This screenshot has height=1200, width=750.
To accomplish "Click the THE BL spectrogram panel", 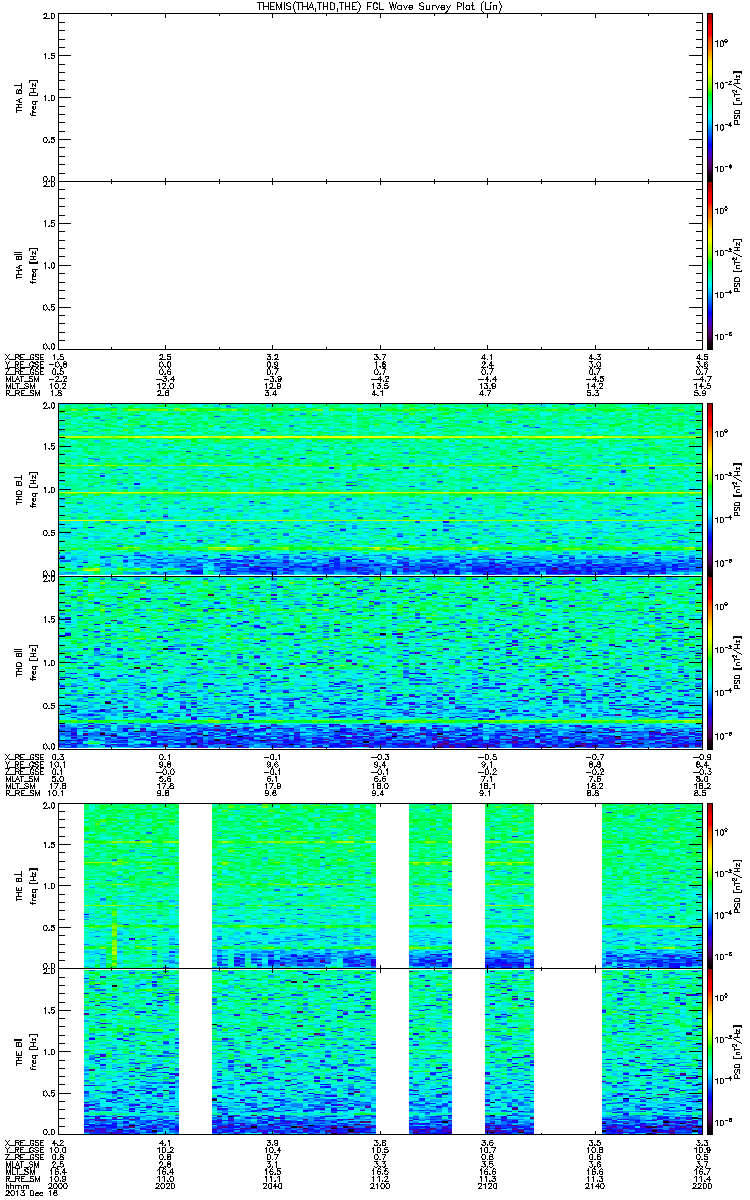I will click(x=379, y=884).
